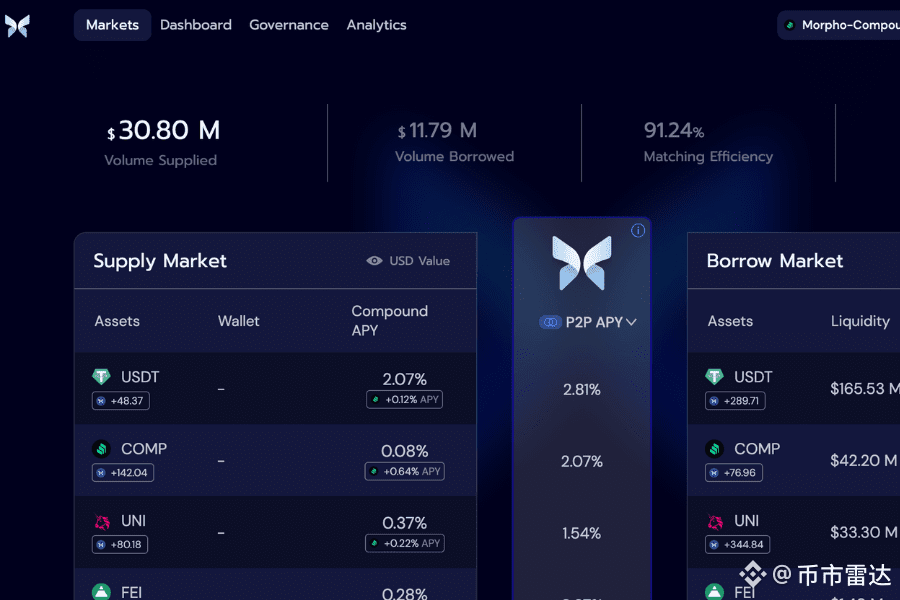900x600 pixels.
Task: Click the 0.08% Compound APY for COMP
Action: click(405, 451)
